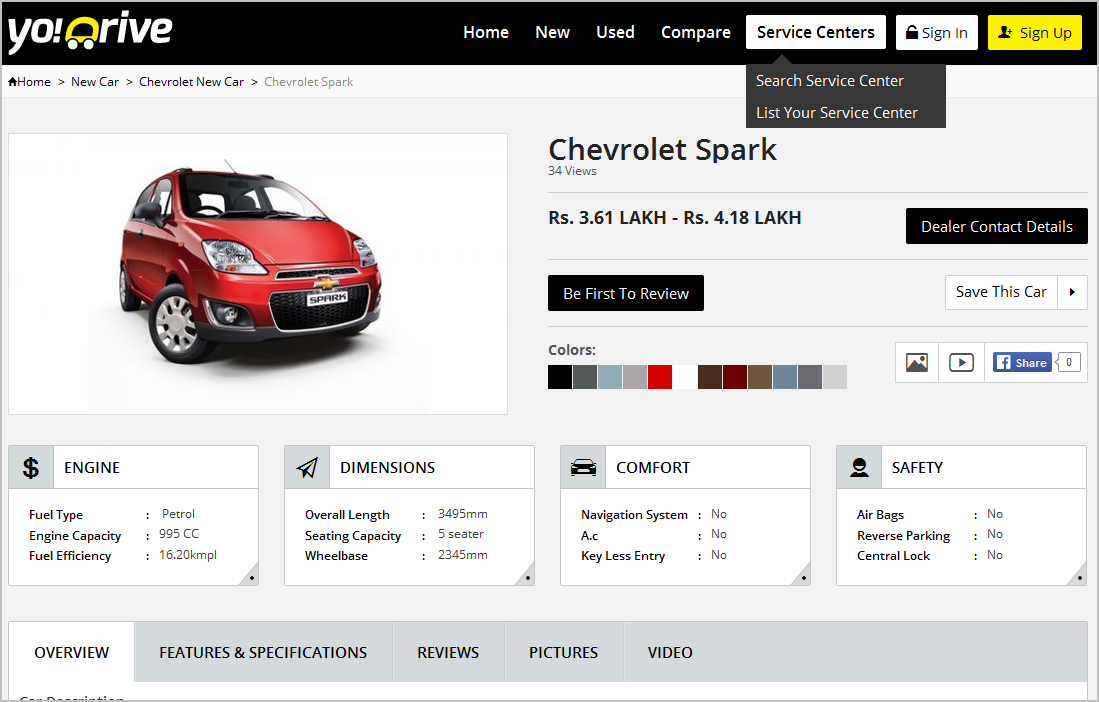Select the dark maroon color swatch

tap(735, 377)
